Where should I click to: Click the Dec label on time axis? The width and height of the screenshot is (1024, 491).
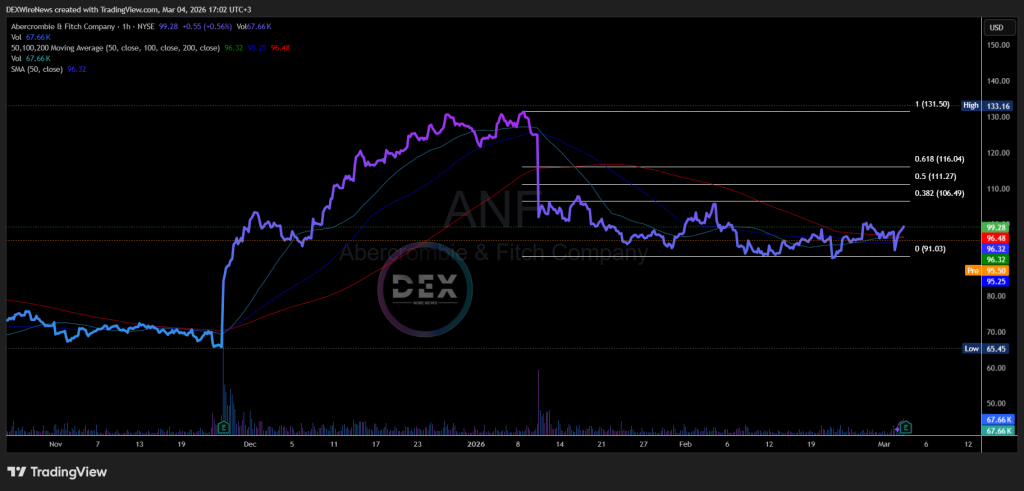point(250,444)
